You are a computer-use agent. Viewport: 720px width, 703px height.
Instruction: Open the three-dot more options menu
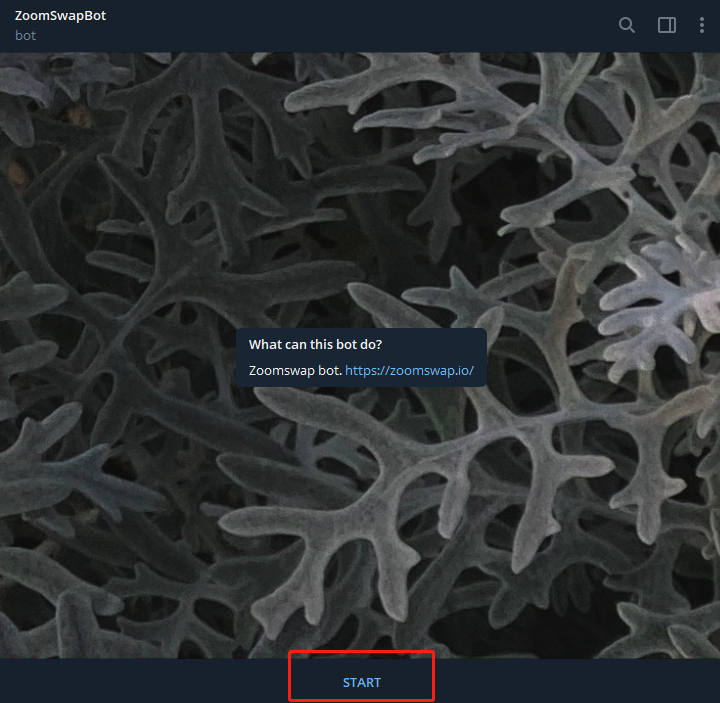[702, 25]
